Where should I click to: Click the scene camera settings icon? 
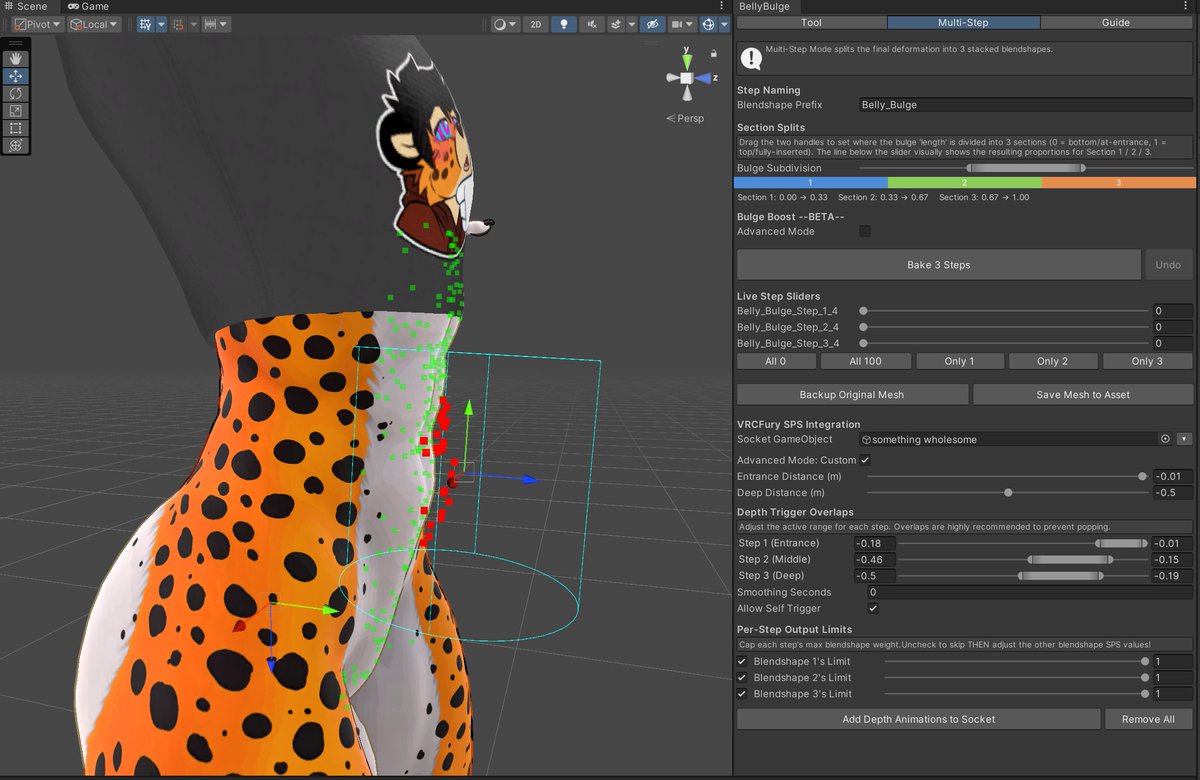(x=679, y=24)
